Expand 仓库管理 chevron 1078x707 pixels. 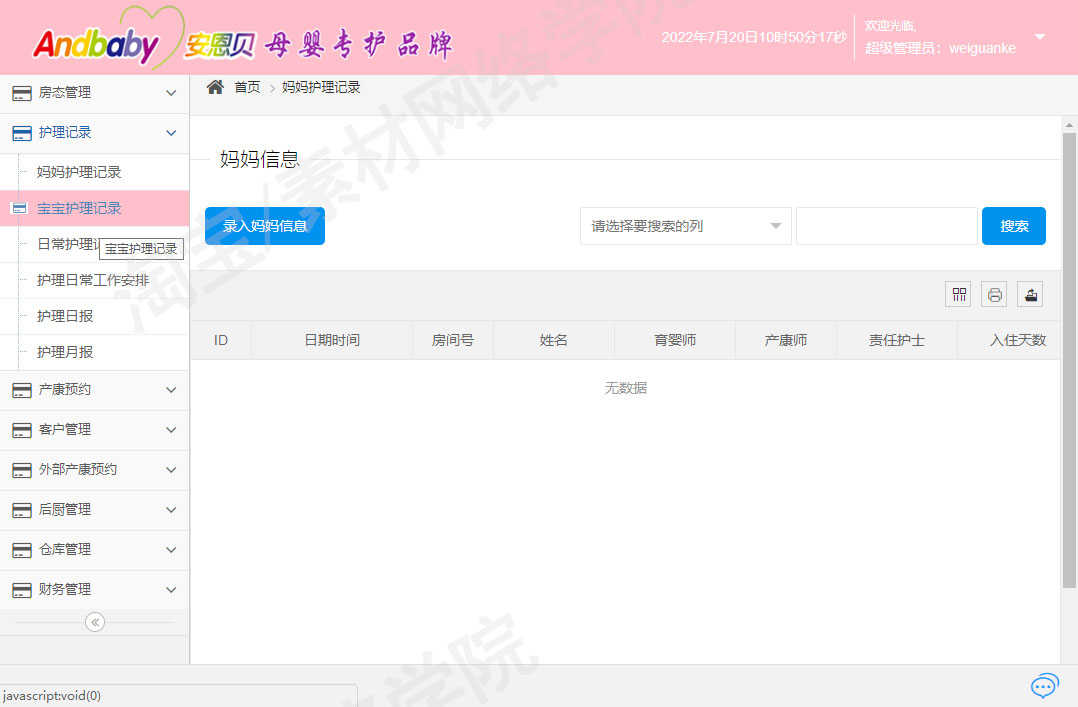pyautogui.click(x=171, y=550)
